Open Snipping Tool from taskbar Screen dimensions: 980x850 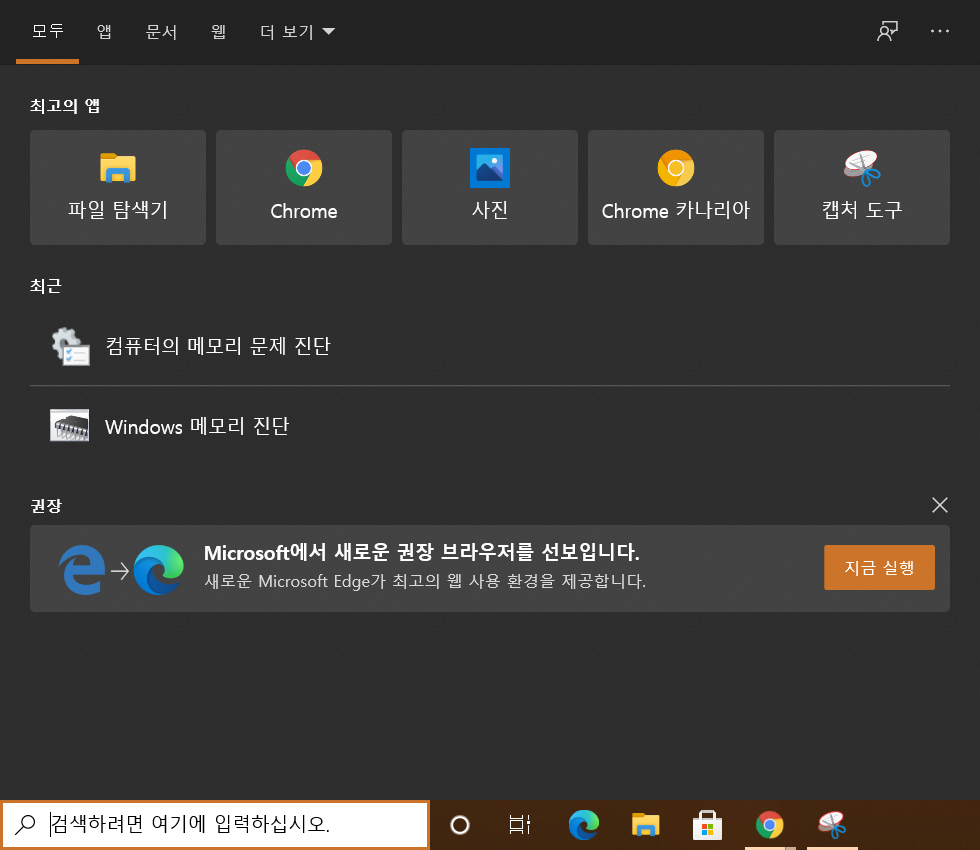tap(832, 825)
